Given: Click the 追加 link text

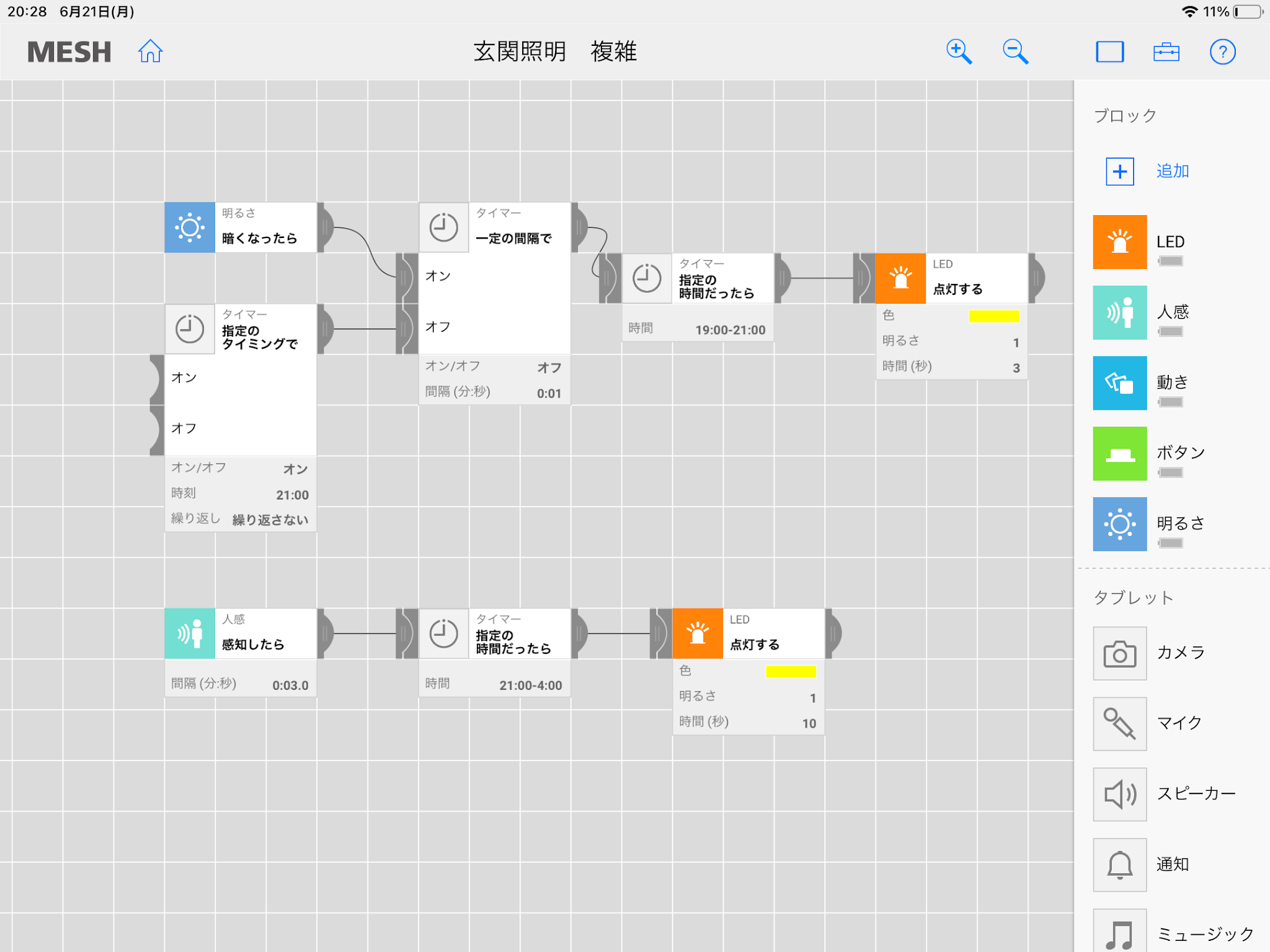Looking at the screenshot, I should click(1173, 171).
